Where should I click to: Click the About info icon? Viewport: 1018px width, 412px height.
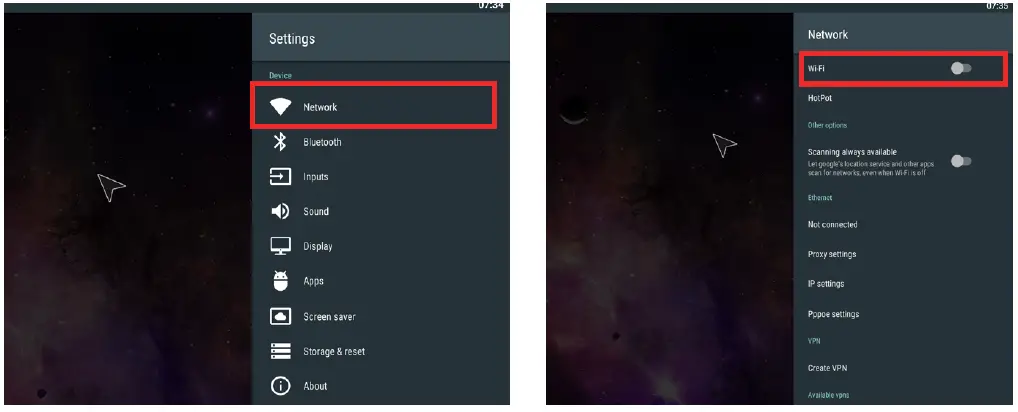280,386
